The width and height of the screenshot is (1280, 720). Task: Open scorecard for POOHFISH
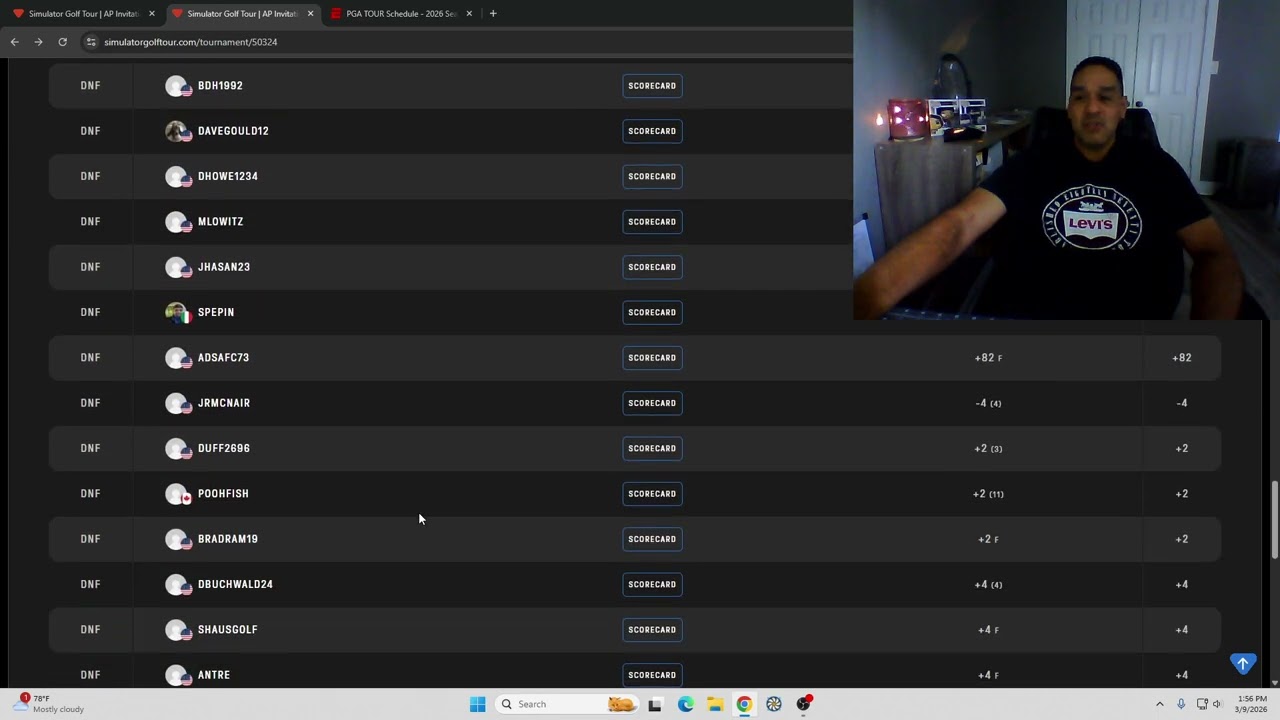(x=652, y=494)
